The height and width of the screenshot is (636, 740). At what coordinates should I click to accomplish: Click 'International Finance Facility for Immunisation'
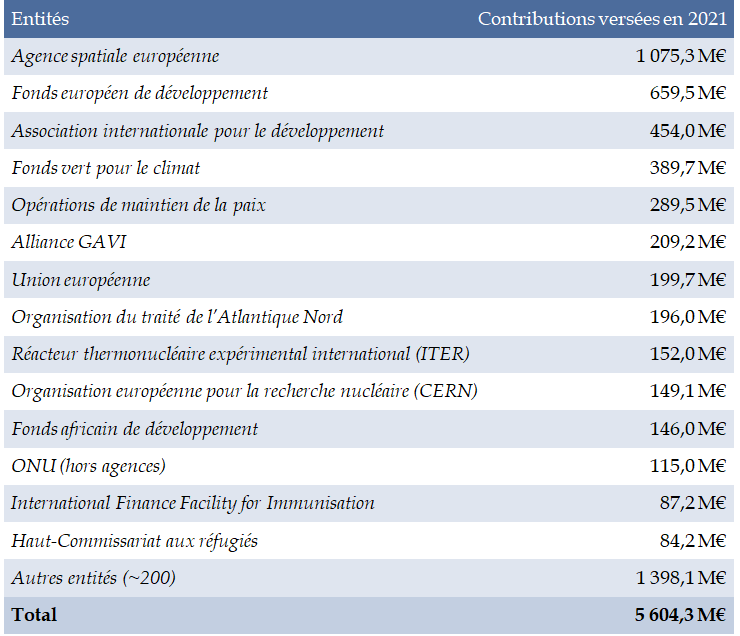tap(193, 503)
